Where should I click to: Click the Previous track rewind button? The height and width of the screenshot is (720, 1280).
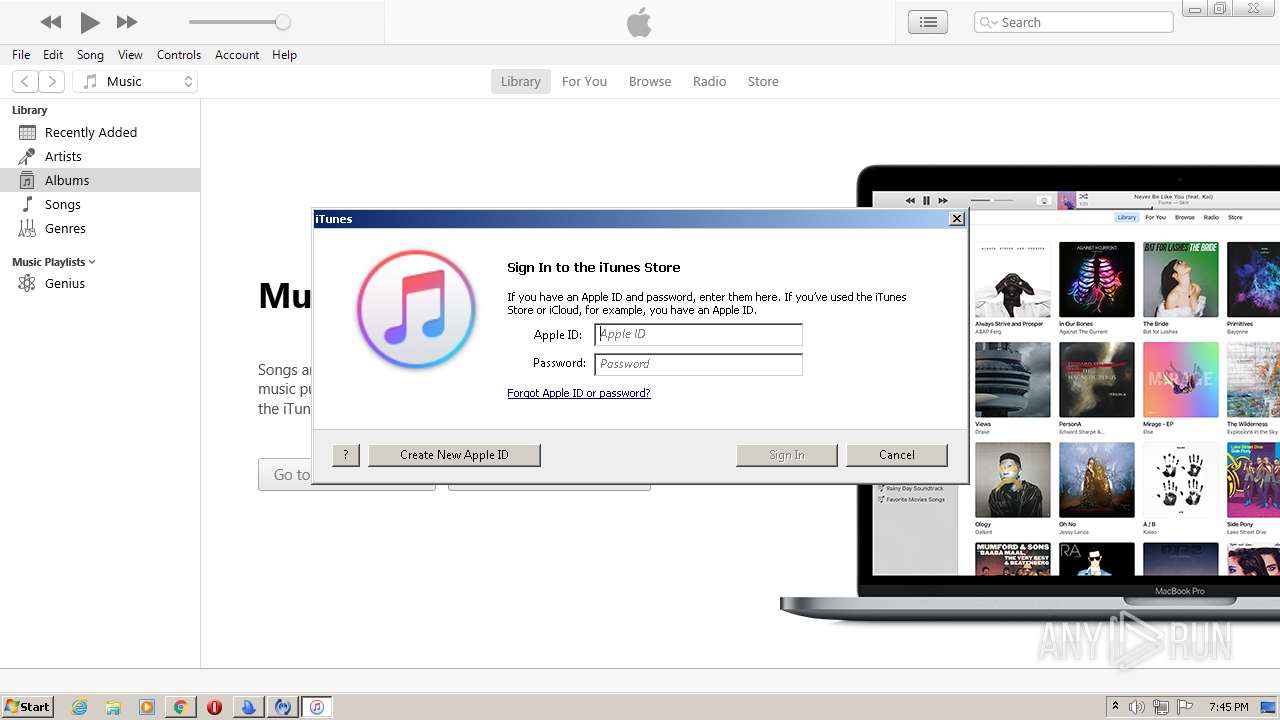click(x=51, y=22)
